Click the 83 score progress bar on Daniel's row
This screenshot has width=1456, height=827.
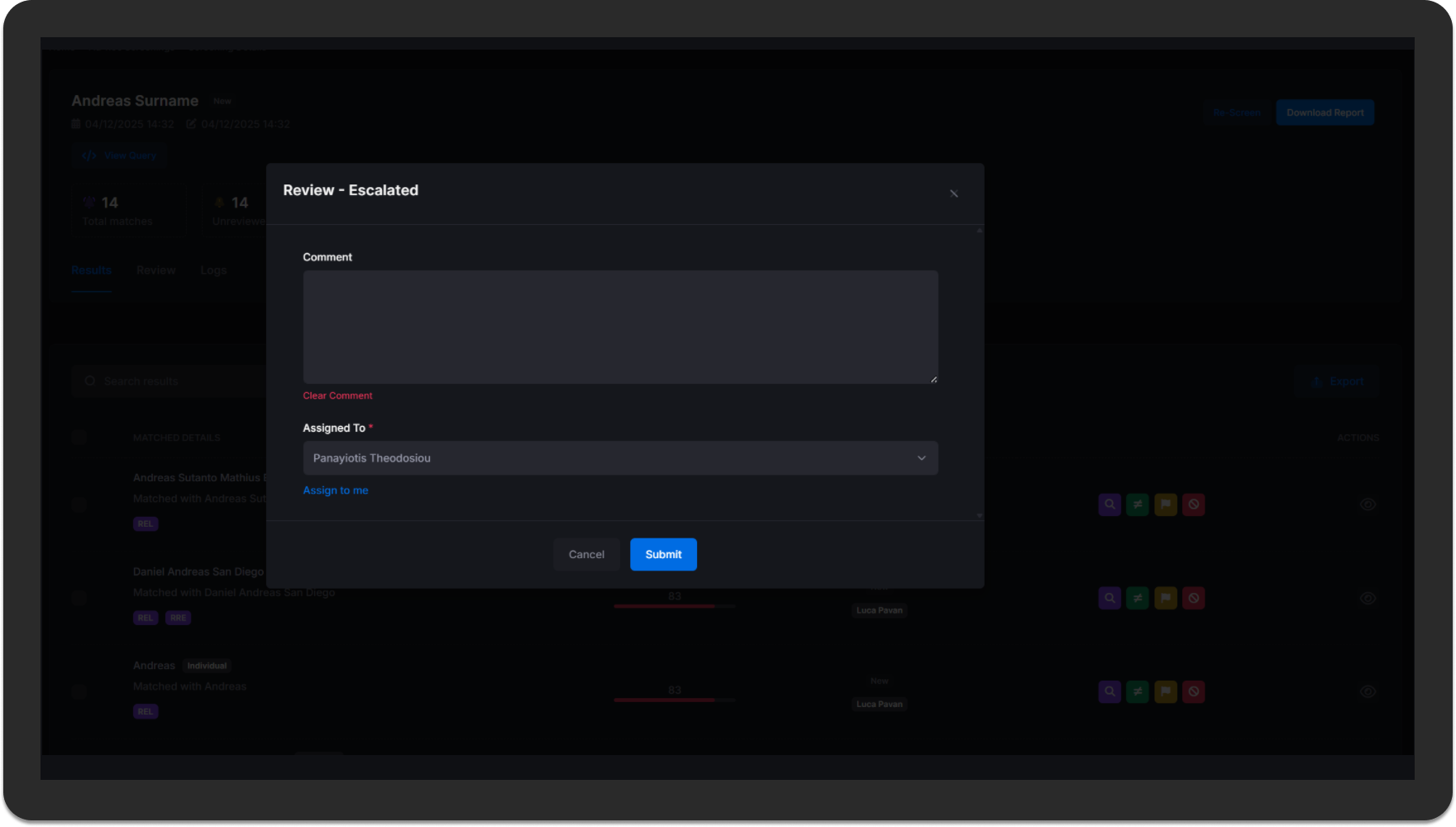click(674, 605)
